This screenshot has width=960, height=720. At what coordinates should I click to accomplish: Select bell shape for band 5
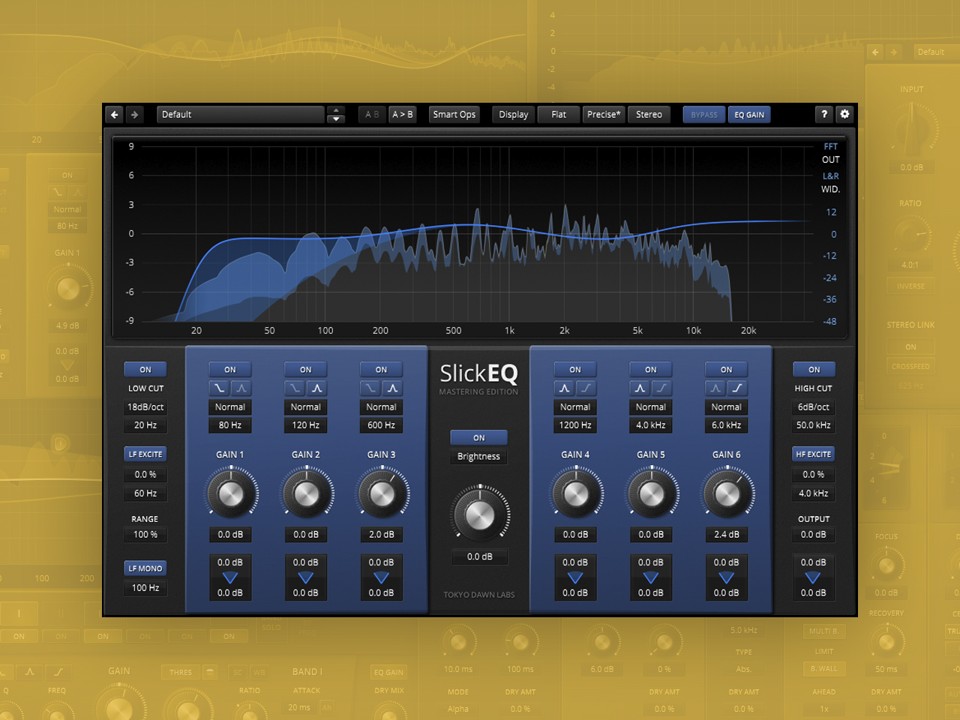pos(640,388)
